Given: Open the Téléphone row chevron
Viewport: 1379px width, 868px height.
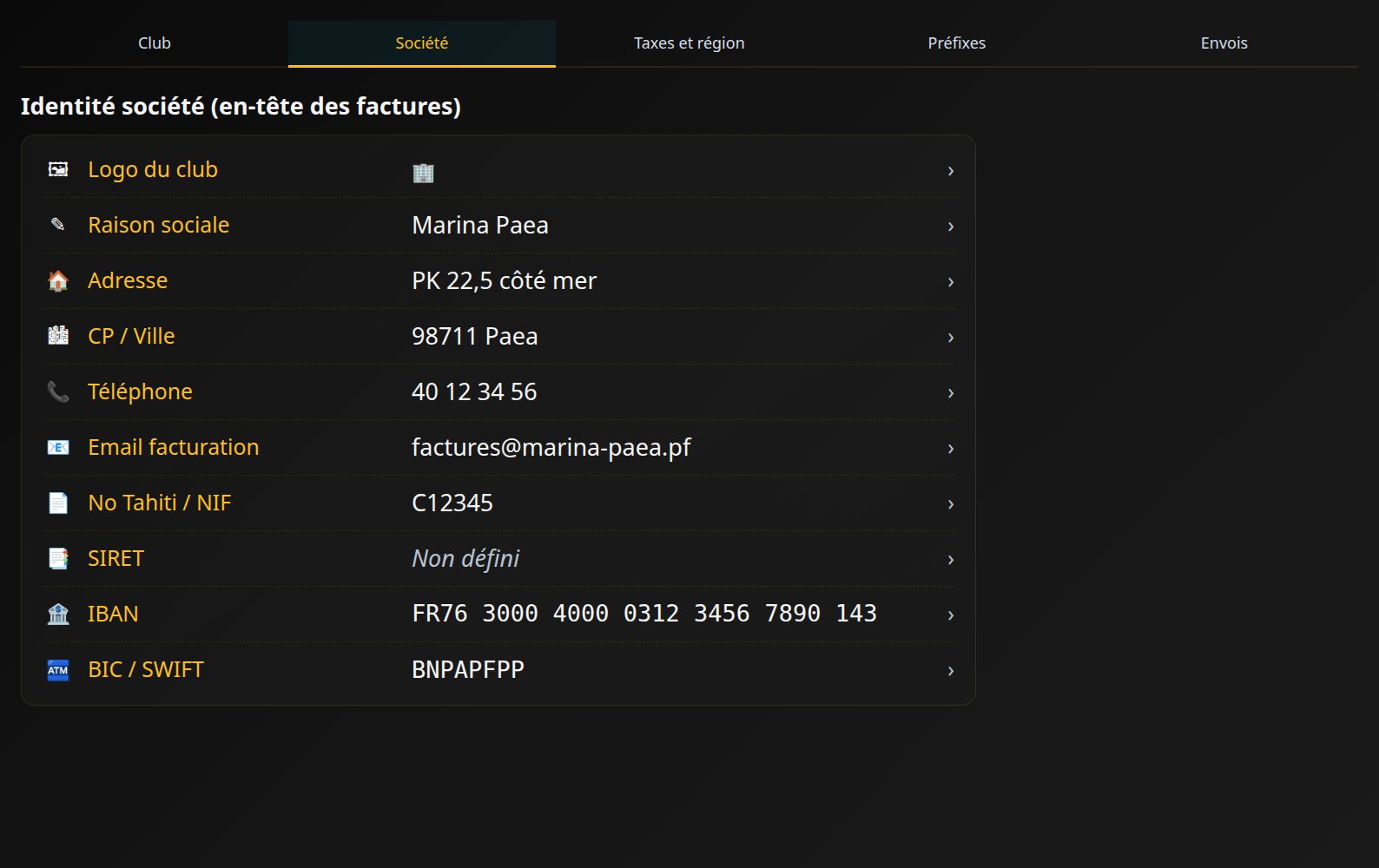Looking at the screenshot, I should [x=951, y=393].
